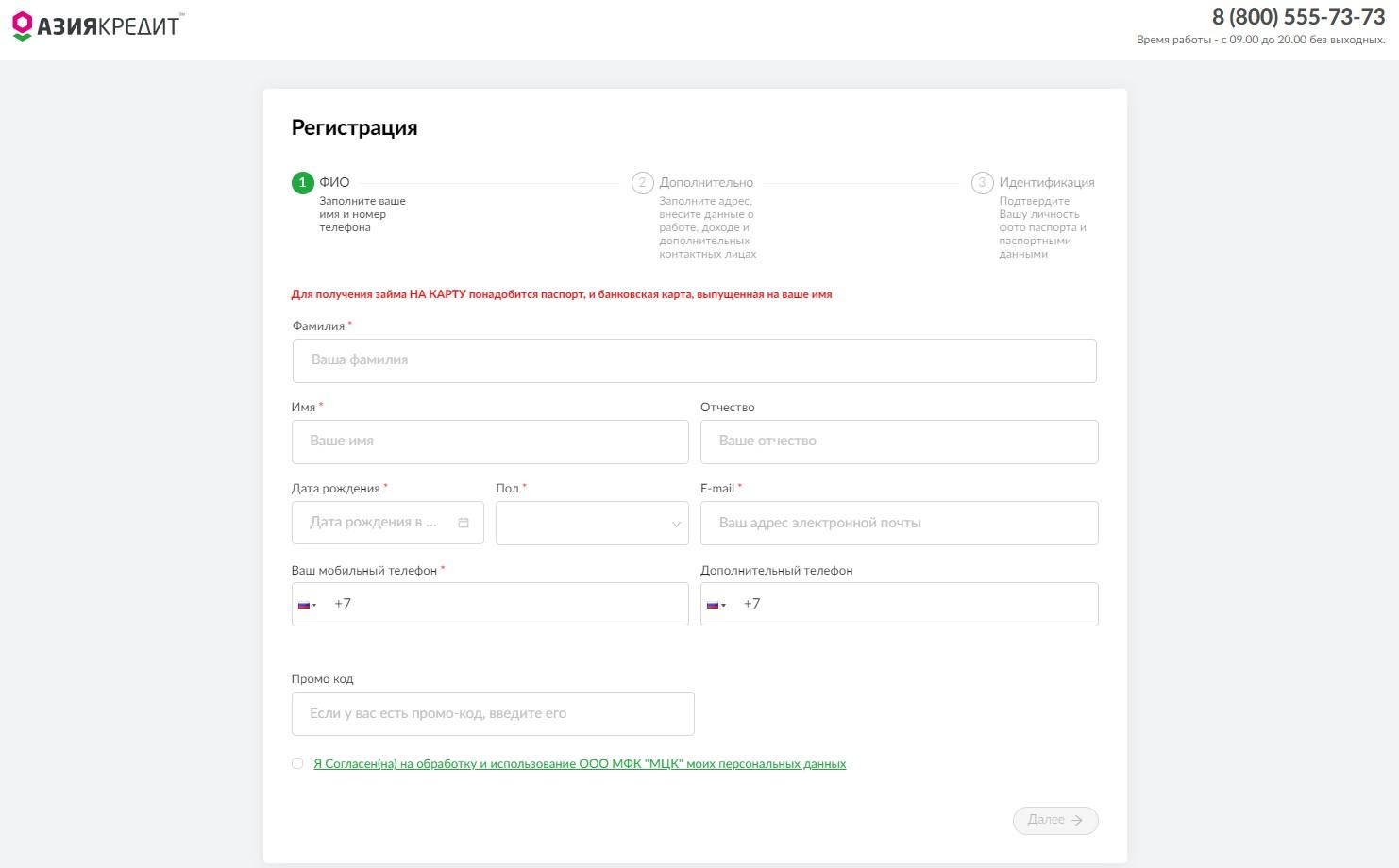Click the step 1 ФИО circle
Image resolution: width=1399 pixels, height=868 pixels.
(302, 183)
